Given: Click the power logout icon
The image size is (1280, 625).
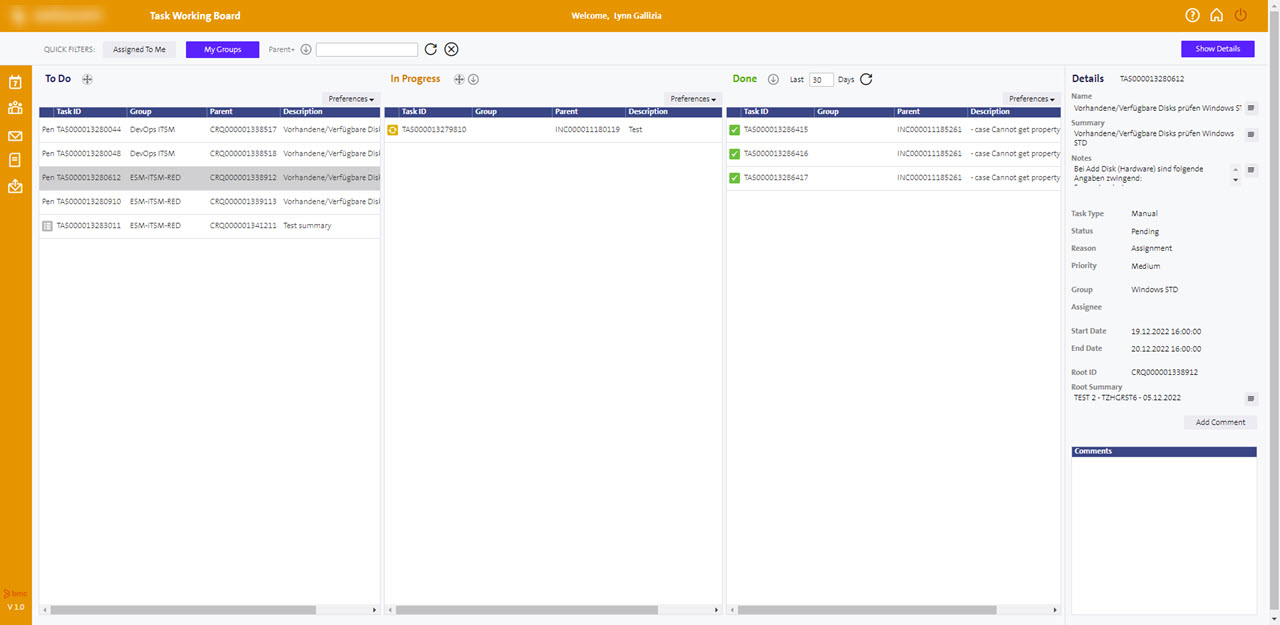Looking at the screenshot, I should coord(1241,15).
